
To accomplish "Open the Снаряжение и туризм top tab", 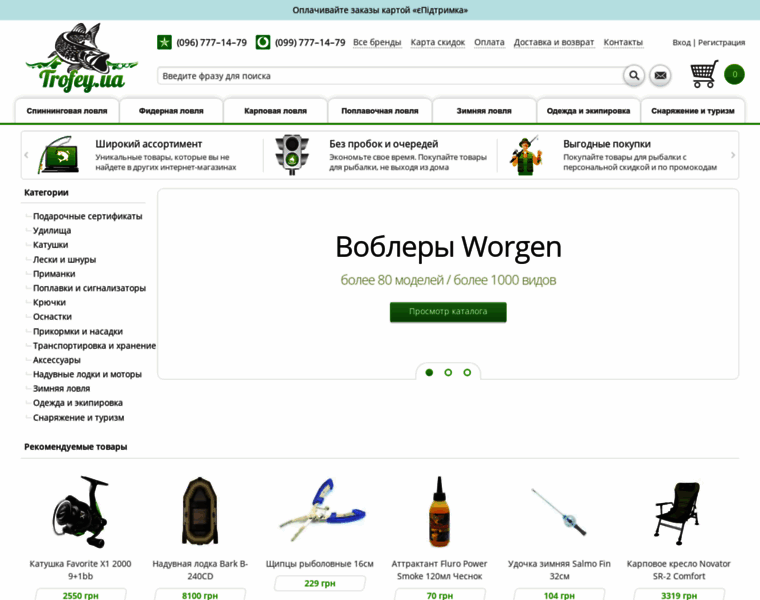I will pos(693,111).
